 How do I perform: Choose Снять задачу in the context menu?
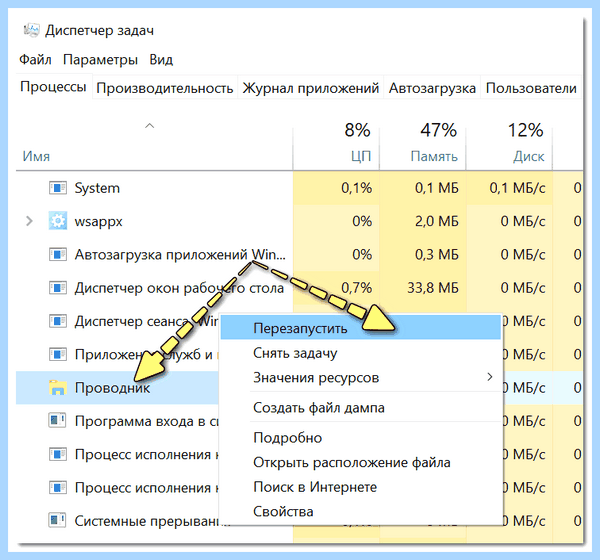click(x=361, y=353)
